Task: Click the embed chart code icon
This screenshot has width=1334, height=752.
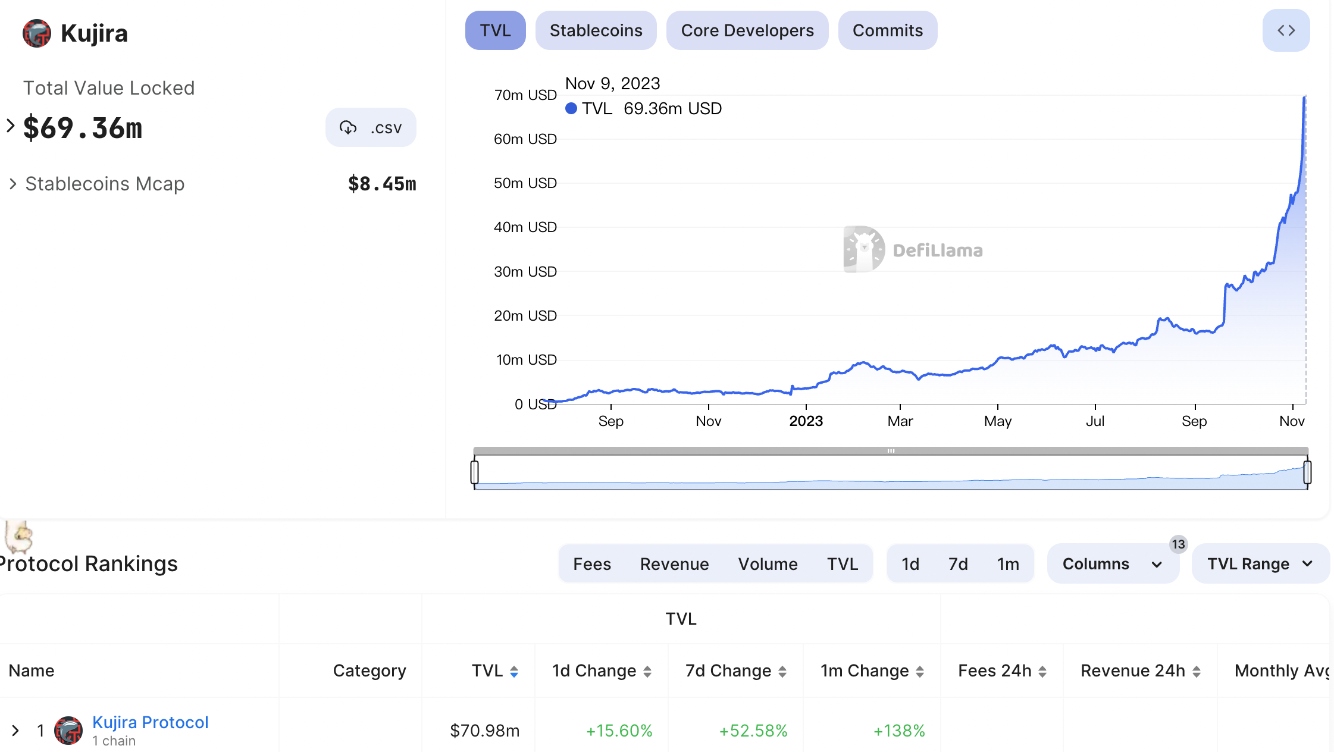Action: (x=1286, y=30)
